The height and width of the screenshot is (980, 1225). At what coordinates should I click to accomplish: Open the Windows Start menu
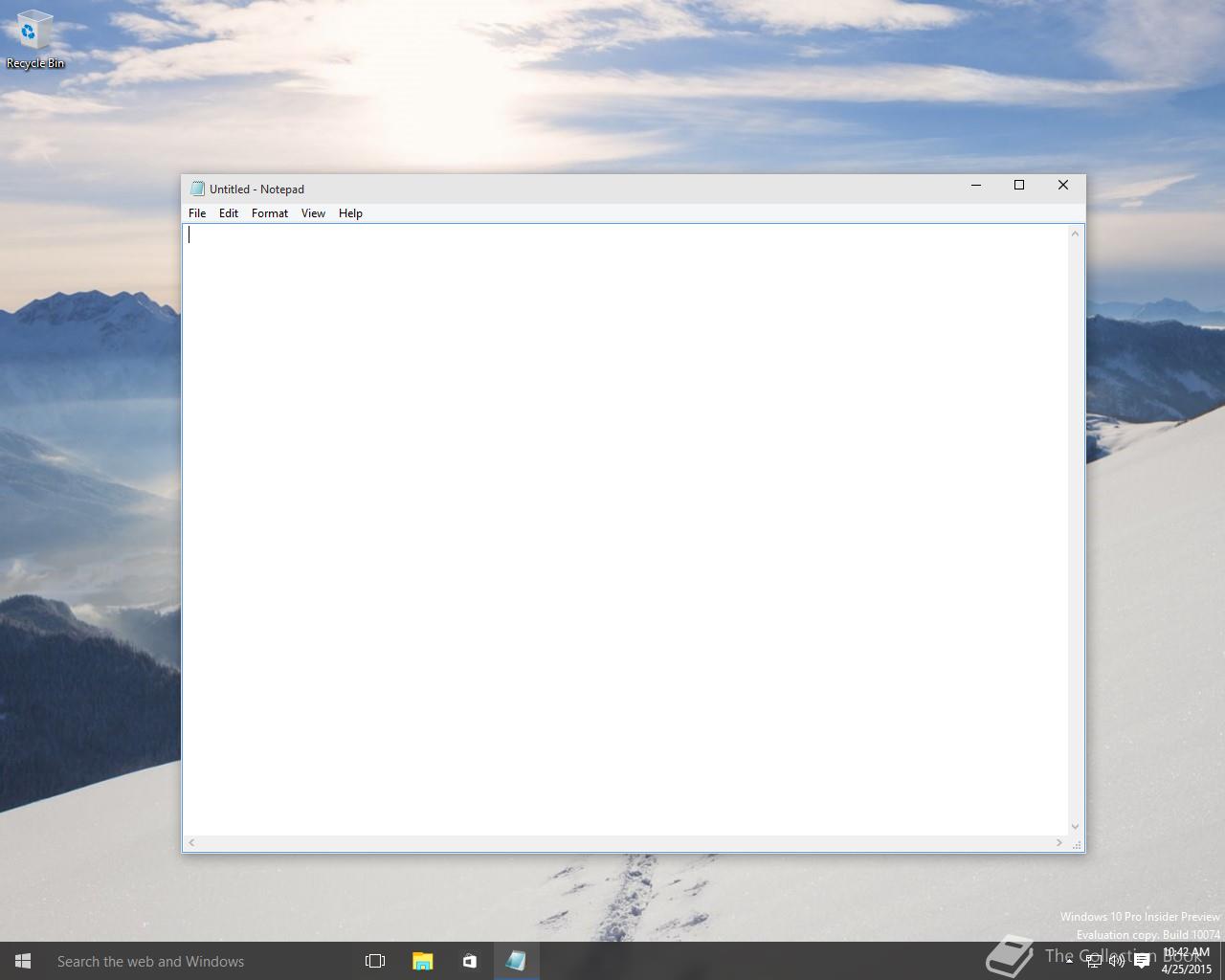(23, 961)
